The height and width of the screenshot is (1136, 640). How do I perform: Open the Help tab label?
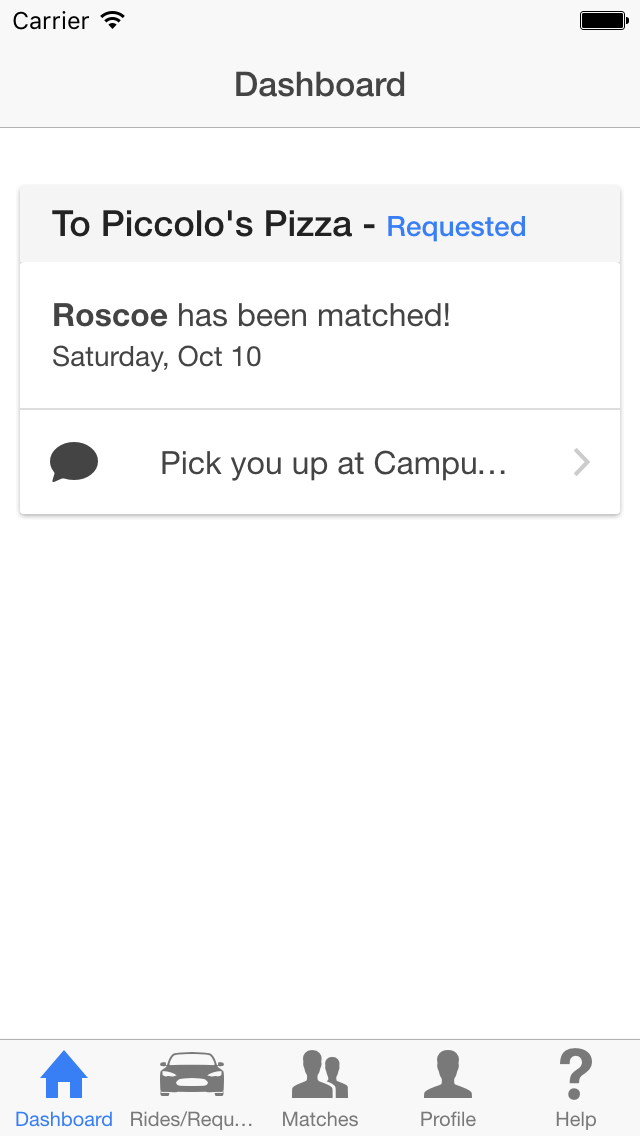point(575,1119)
